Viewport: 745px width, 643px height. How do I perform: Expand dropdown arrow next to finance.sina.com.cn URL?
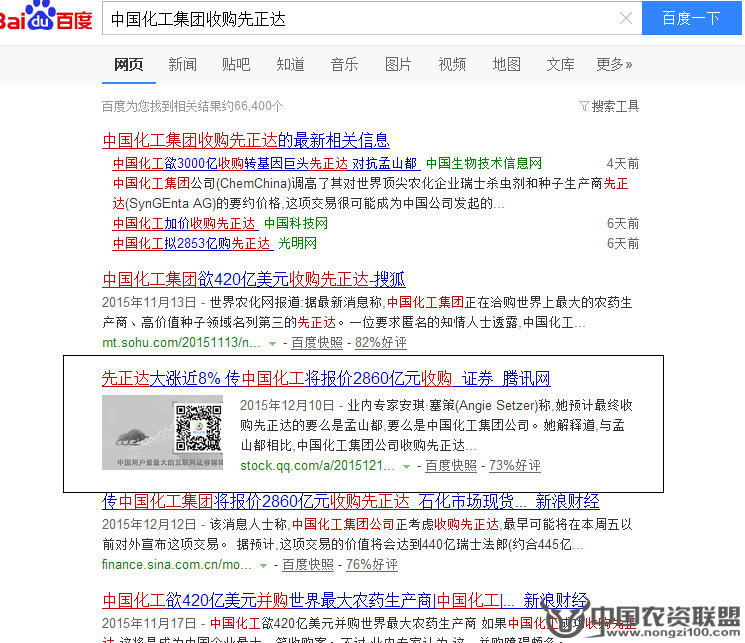tap(263, 566)
